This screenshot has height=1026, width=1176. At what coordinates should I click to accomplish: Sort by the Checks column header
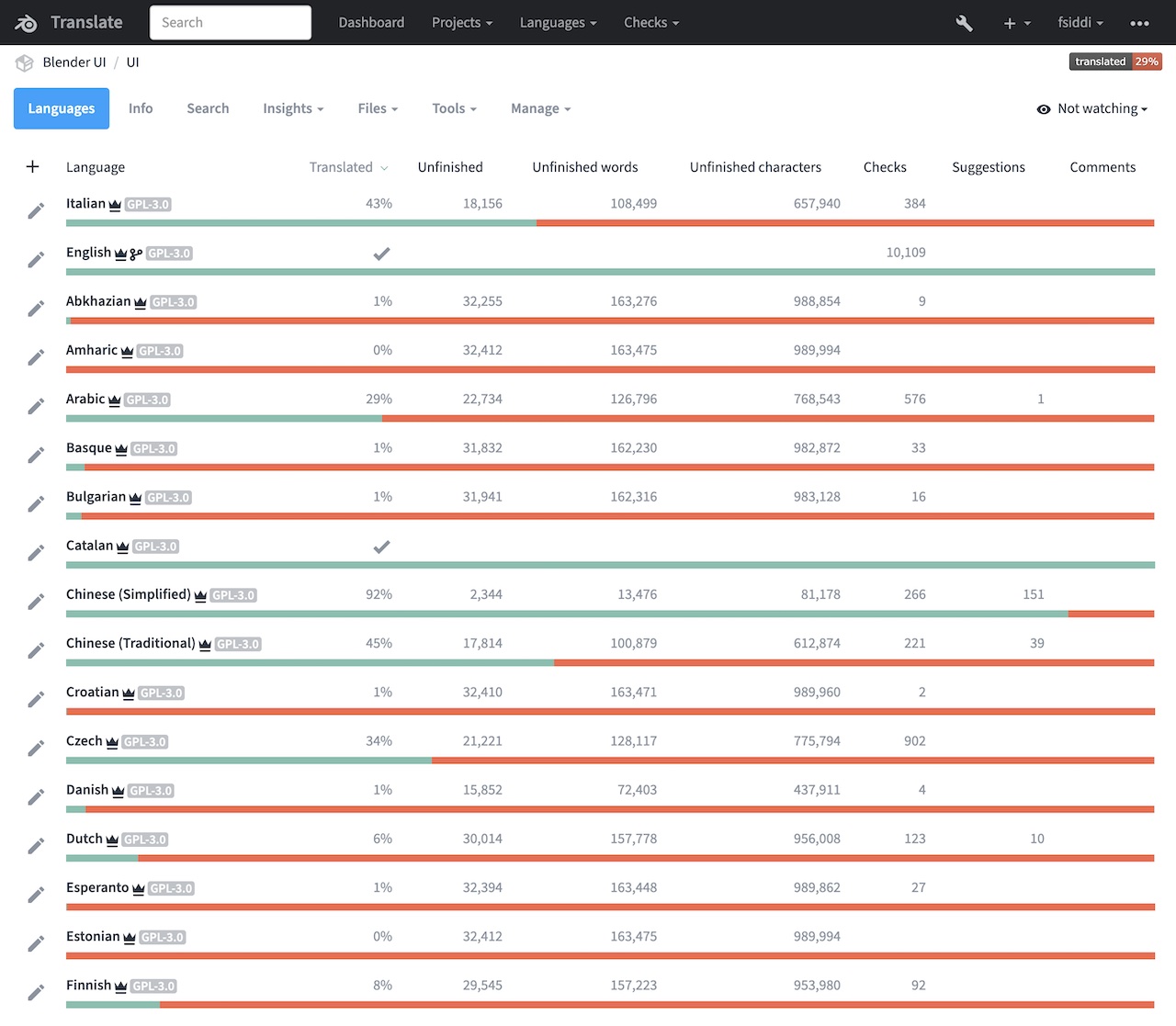(885, 167)
